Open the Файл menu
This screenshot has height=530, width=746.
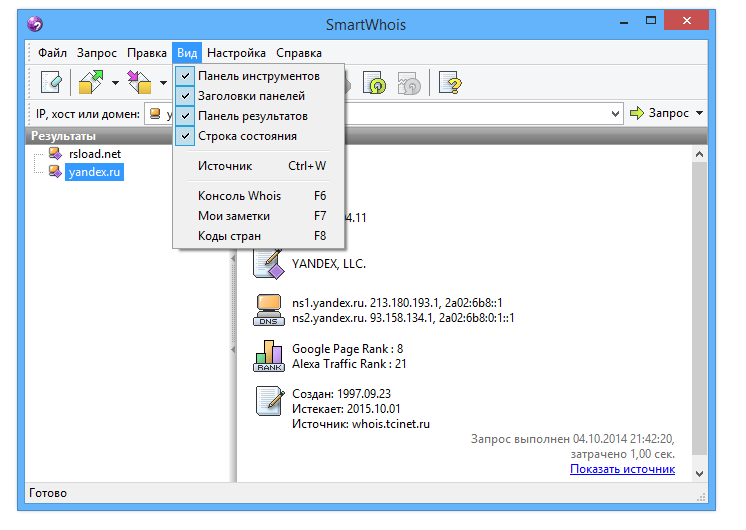point(52,53)
